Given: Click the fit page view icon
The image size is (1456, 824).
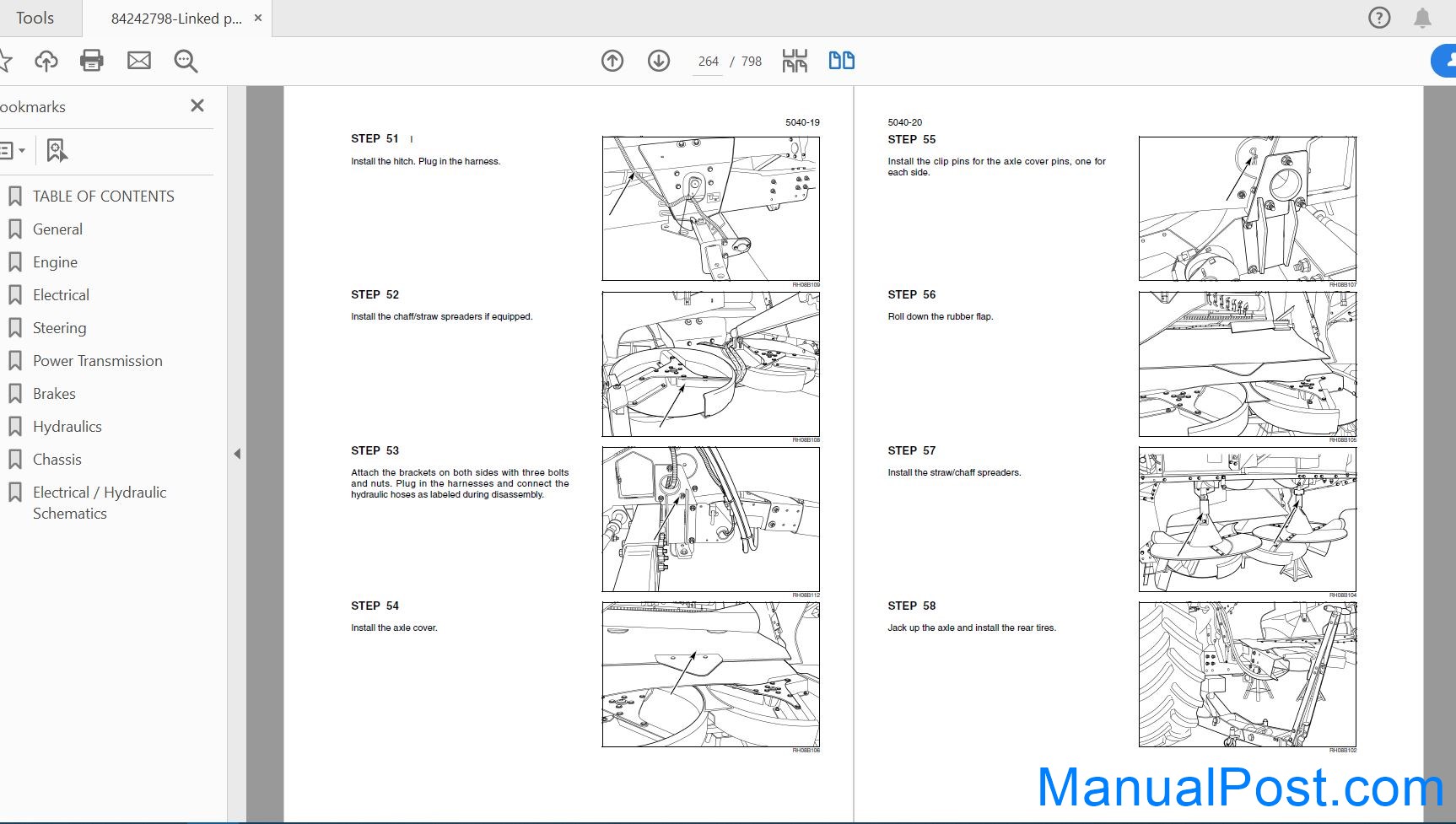Looking at the screenshot, I should click(795, 61).
